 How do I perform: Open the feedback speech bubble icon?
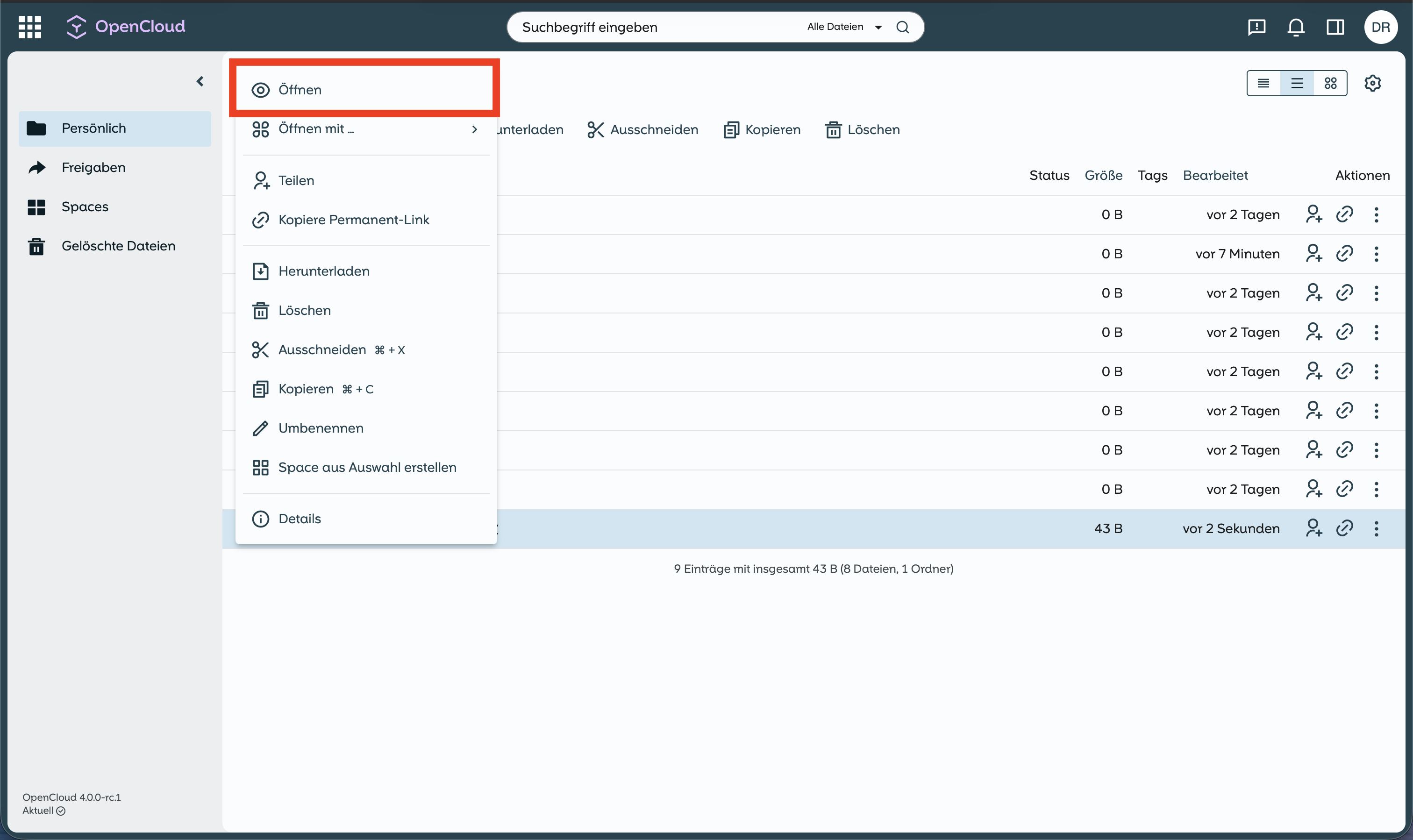[x=1256, y=27]
